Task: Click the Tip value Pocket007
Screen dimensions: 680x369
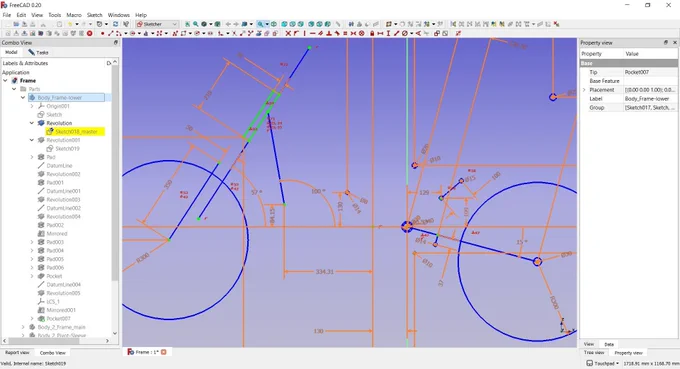Action: (636, 72)
